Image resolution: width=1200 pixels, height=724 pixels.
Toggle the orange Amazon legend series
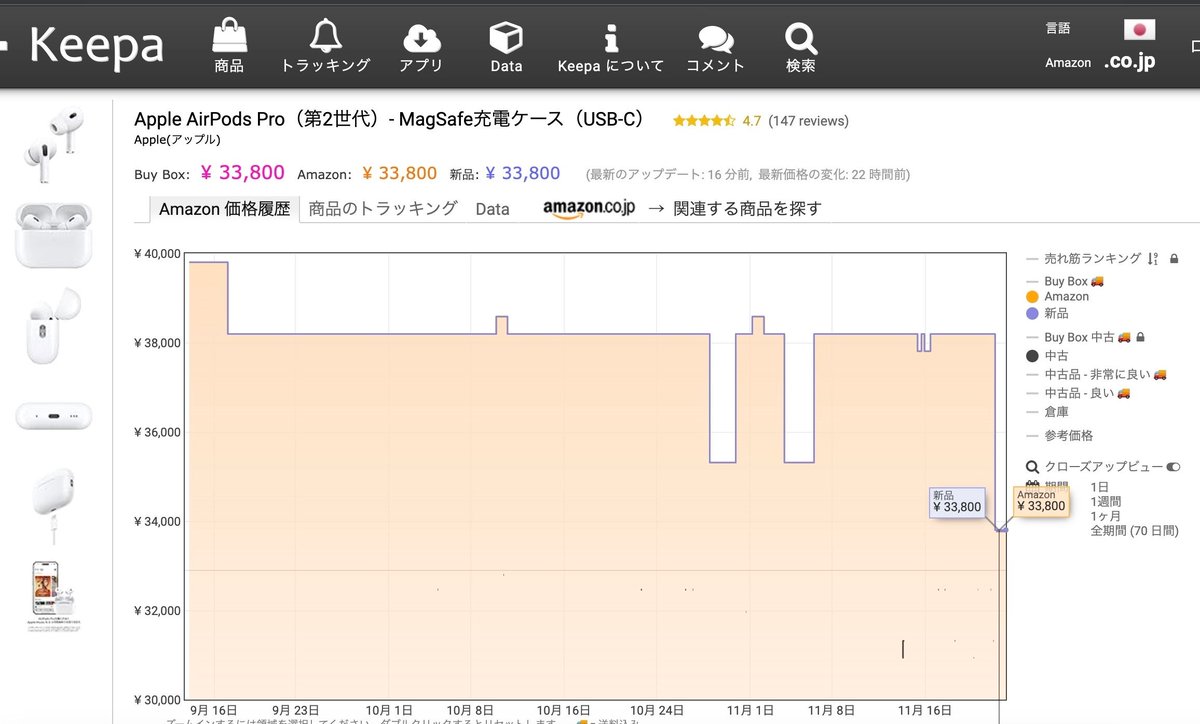[1058, 297]
